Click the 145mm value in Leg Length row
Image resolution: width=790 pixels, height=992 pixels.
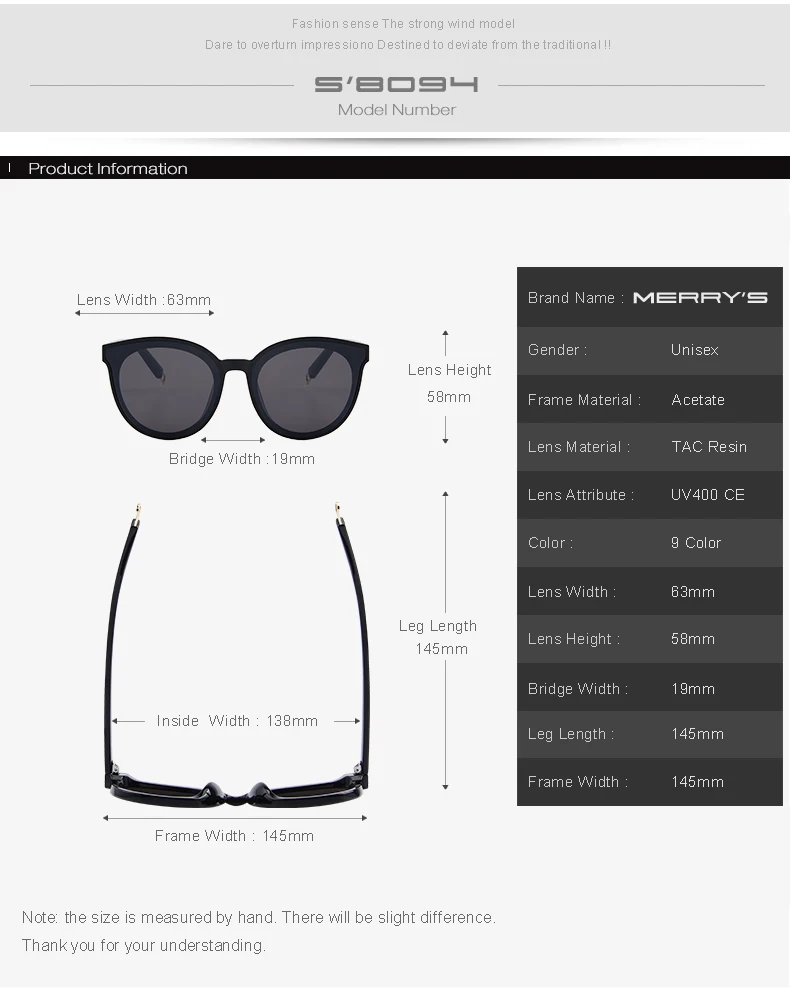[x=697, y=734]
